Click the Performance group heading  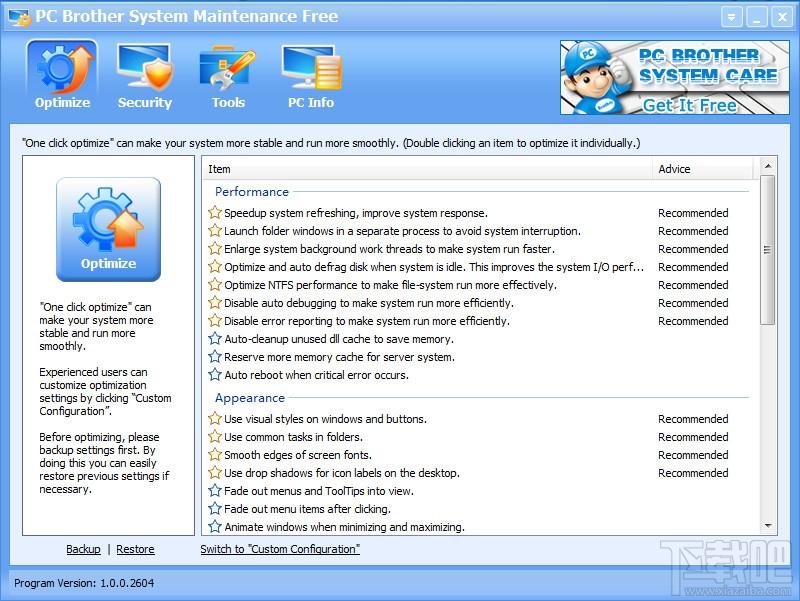click(252, 191)
